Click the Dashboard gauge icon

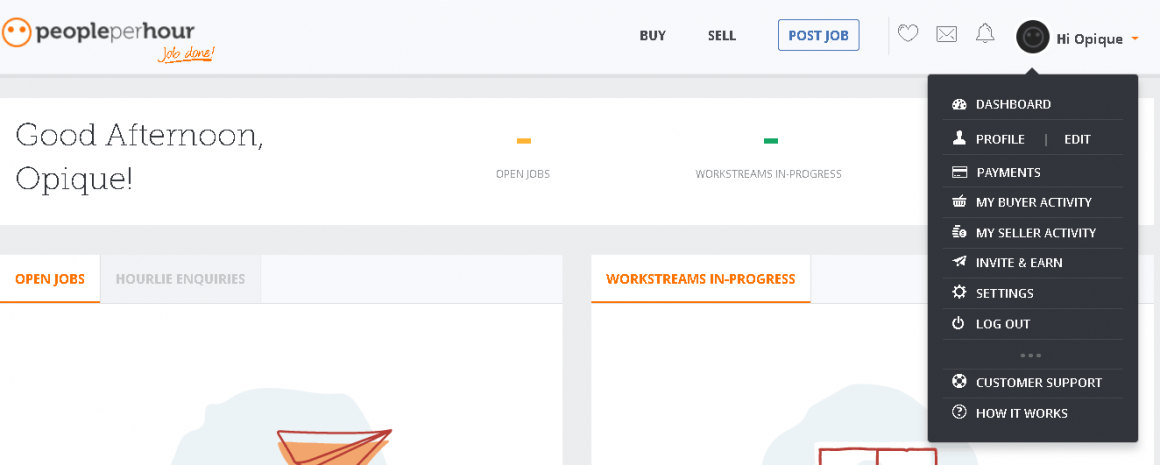959,104
